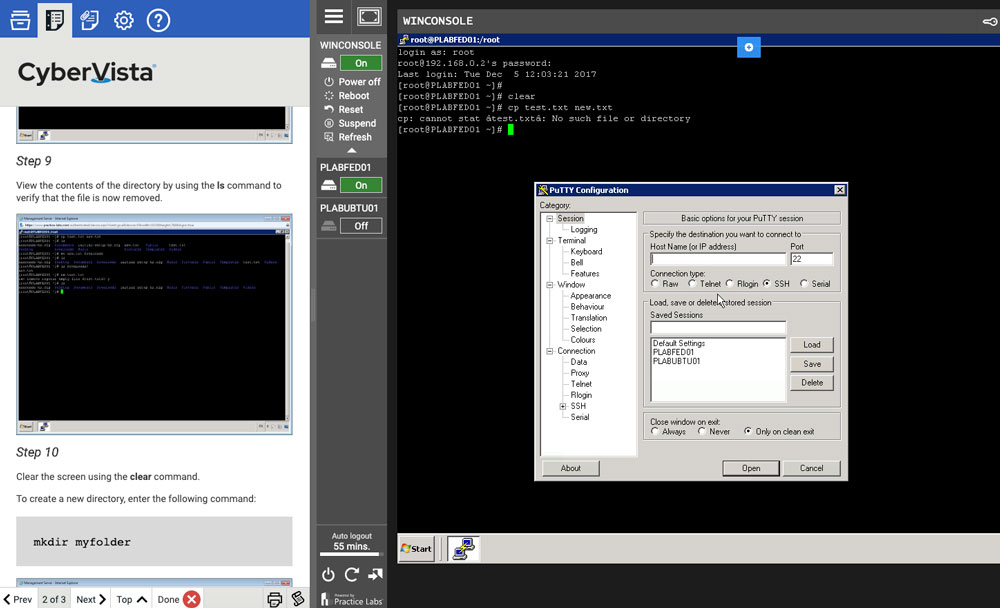The width and height of the screenshot is (1000, 608).
Task: Choose Never close window on exit
Action: (702, 431)
